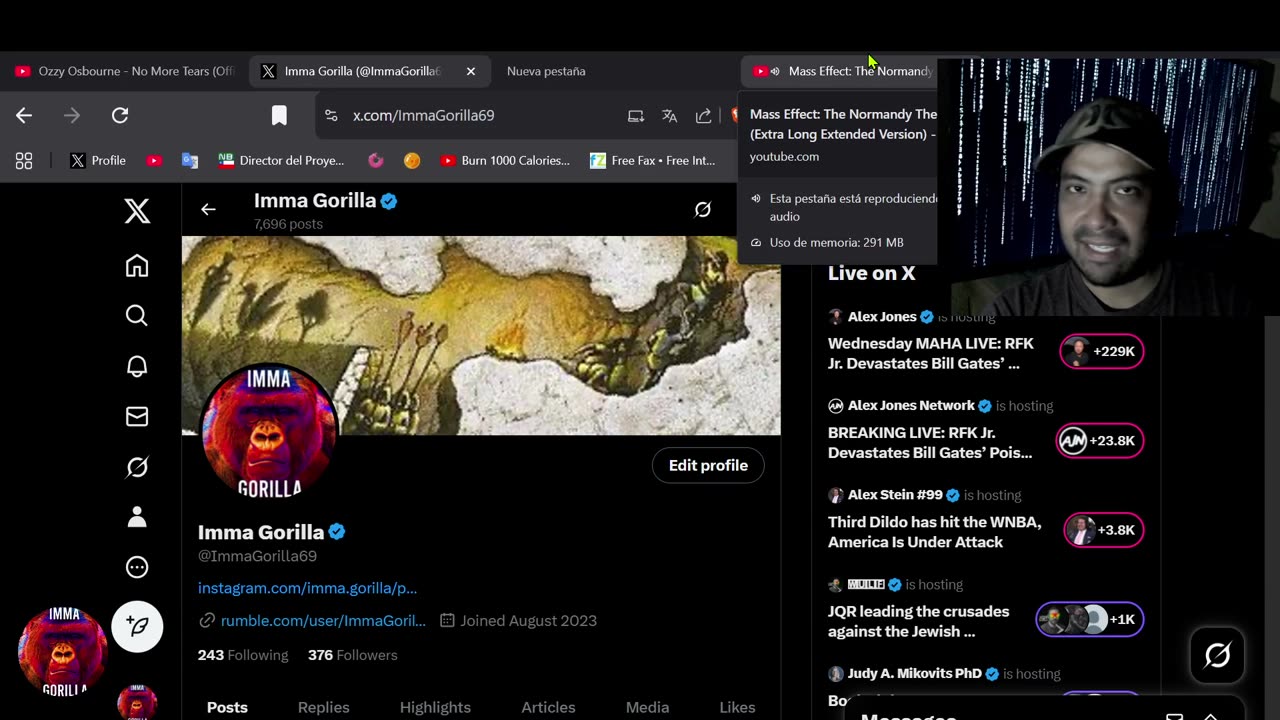Open X Profile bookmark
The width and height of the screenshot is (1280, 720).
click(x=97, y=160)
